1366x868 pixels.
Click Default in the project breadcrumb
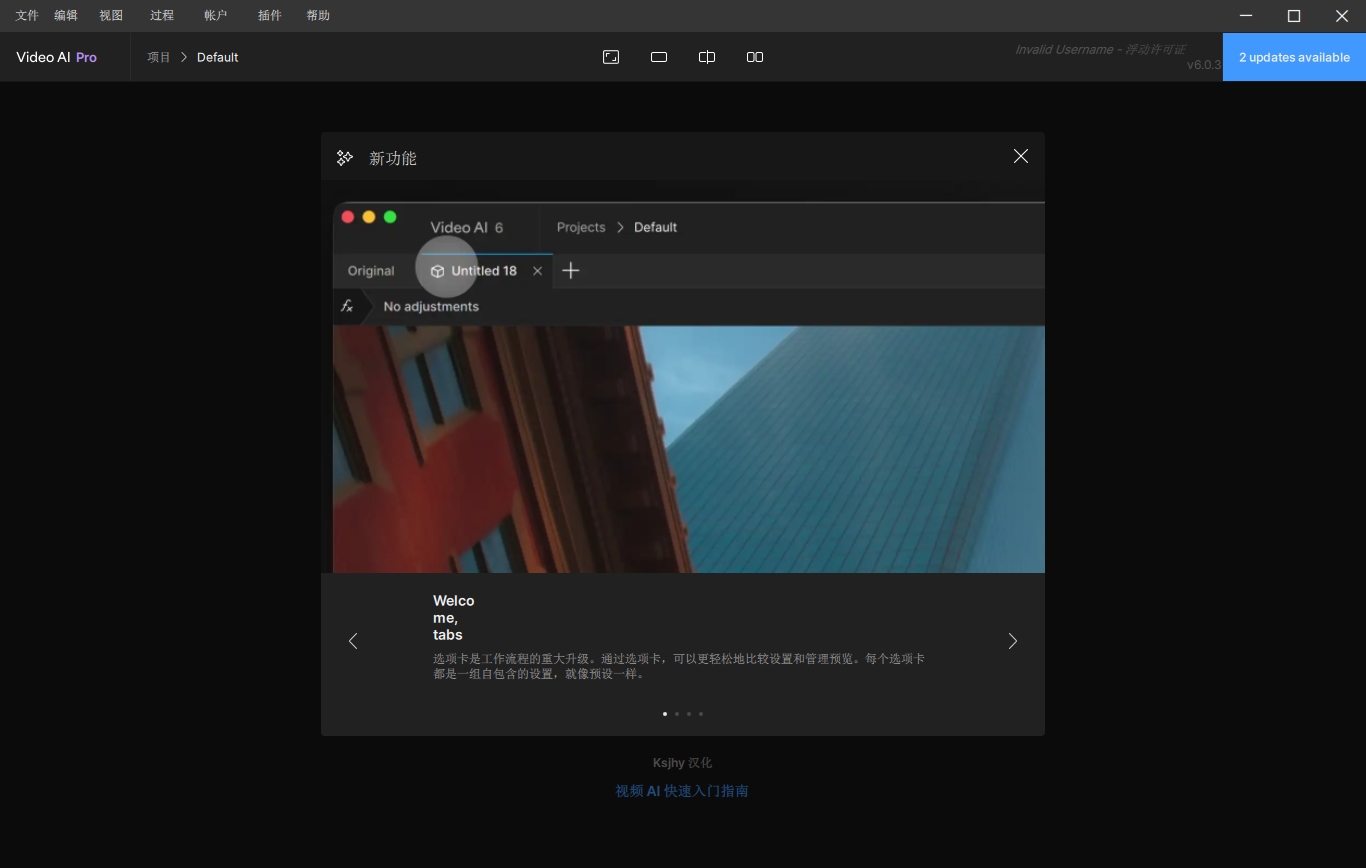click(x=217, y=57)
